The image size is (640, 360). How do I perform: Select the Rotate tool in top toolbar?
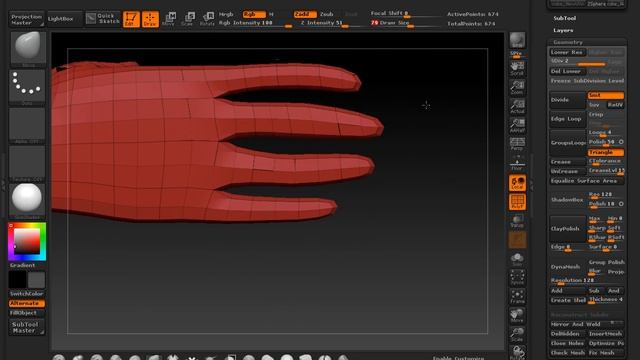[x=207, y=19]
